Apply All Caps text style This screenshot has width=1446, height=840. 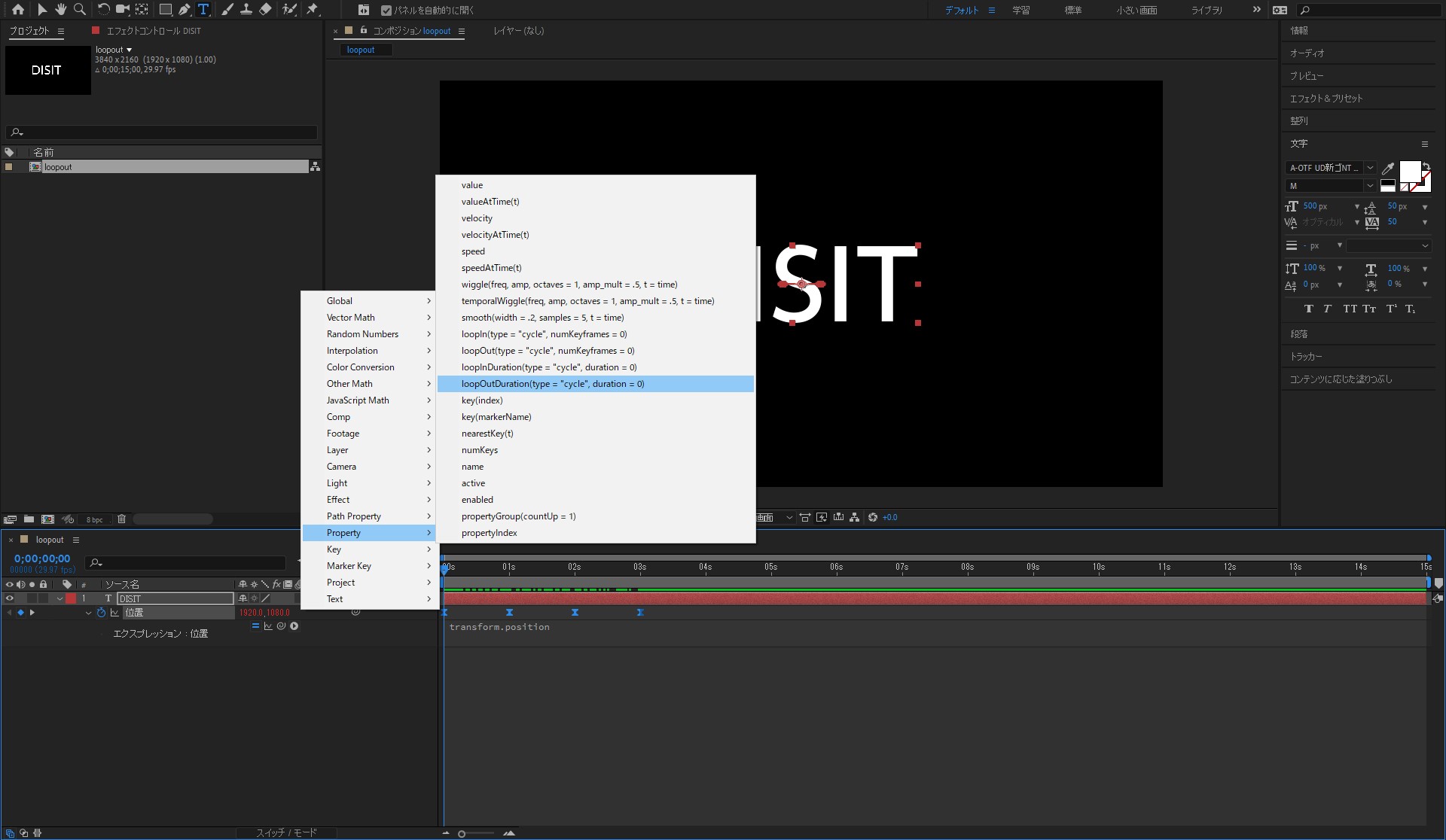1350,309
